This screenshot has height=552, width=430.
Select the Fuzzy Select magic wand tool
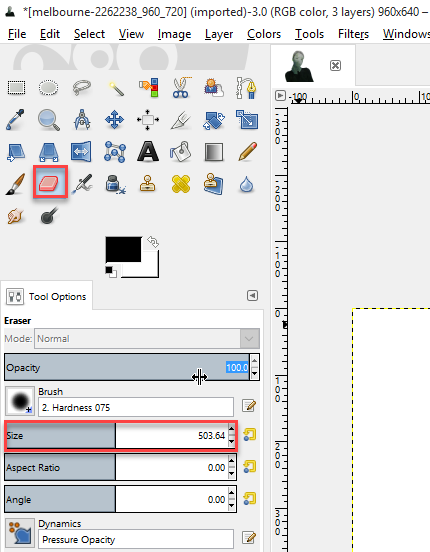point(116,88)
